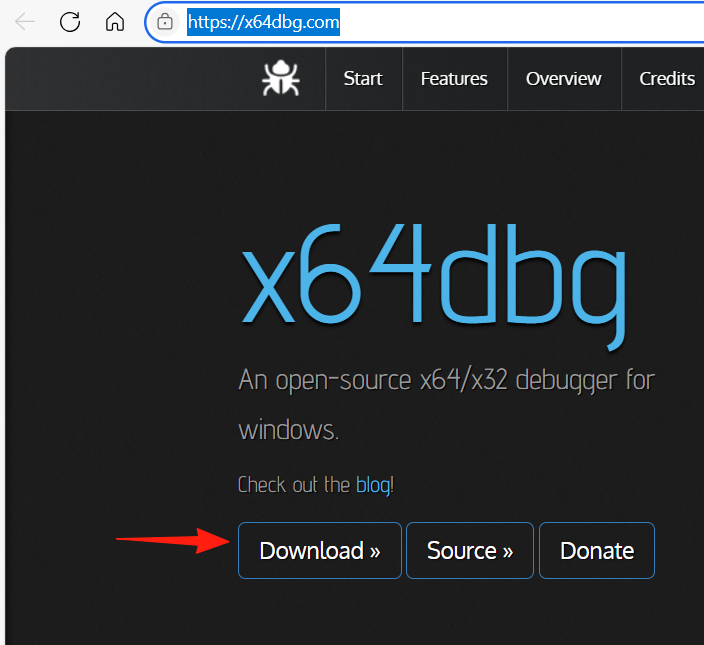Click the word 'windows.' in the tagline
The image size is (704, 645).
coord(288,431)
